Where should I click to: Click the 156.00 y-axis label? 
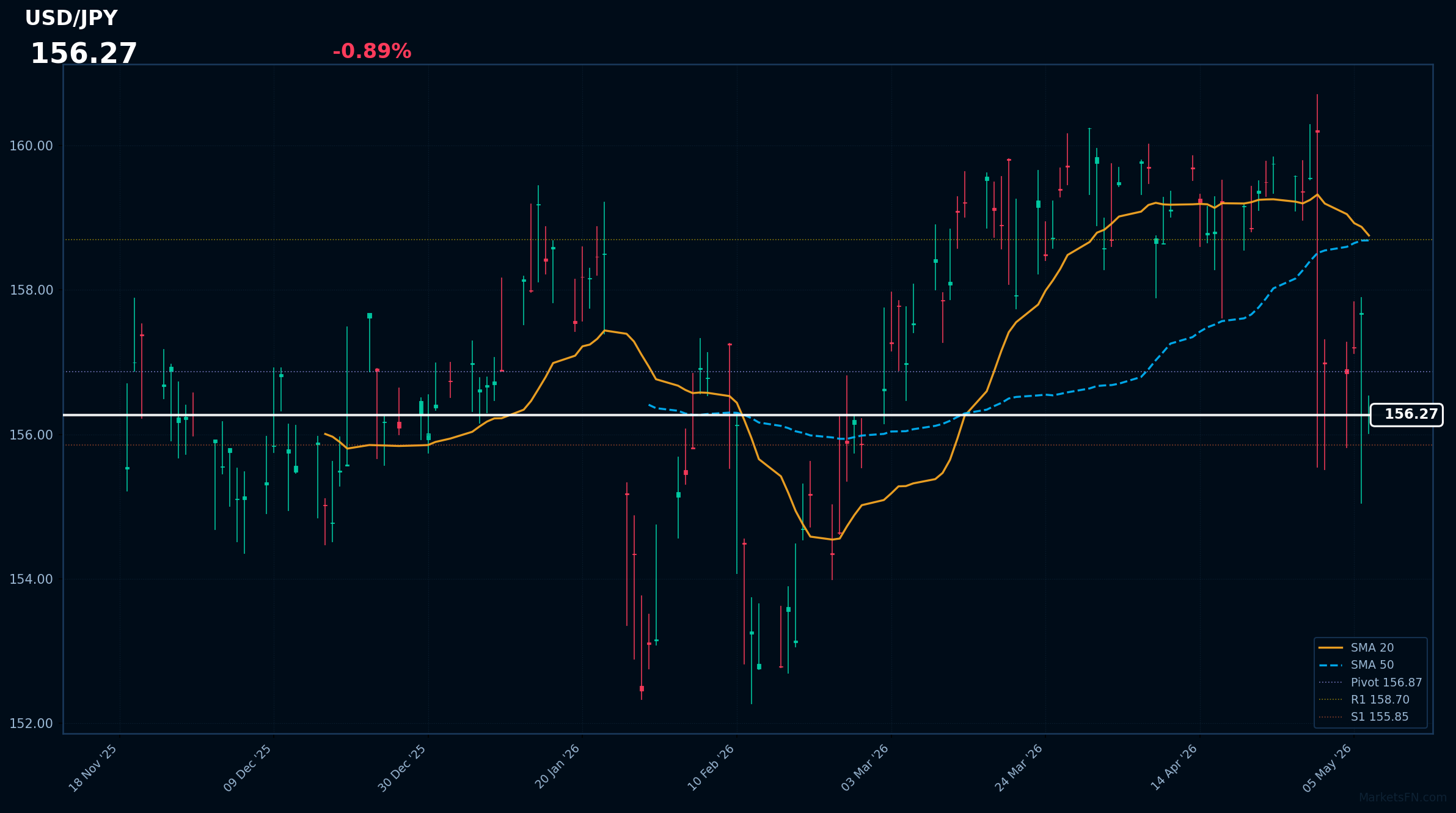pyautogui.click(x=31, y=435)
